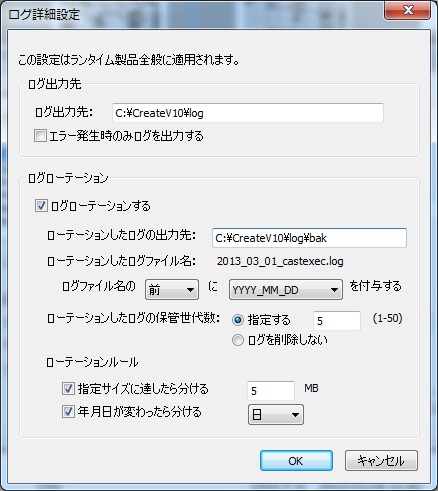Screen dimensions: 438x491
Task: Expand the 日 rotation unit dropdown
Action: point(276,415)
